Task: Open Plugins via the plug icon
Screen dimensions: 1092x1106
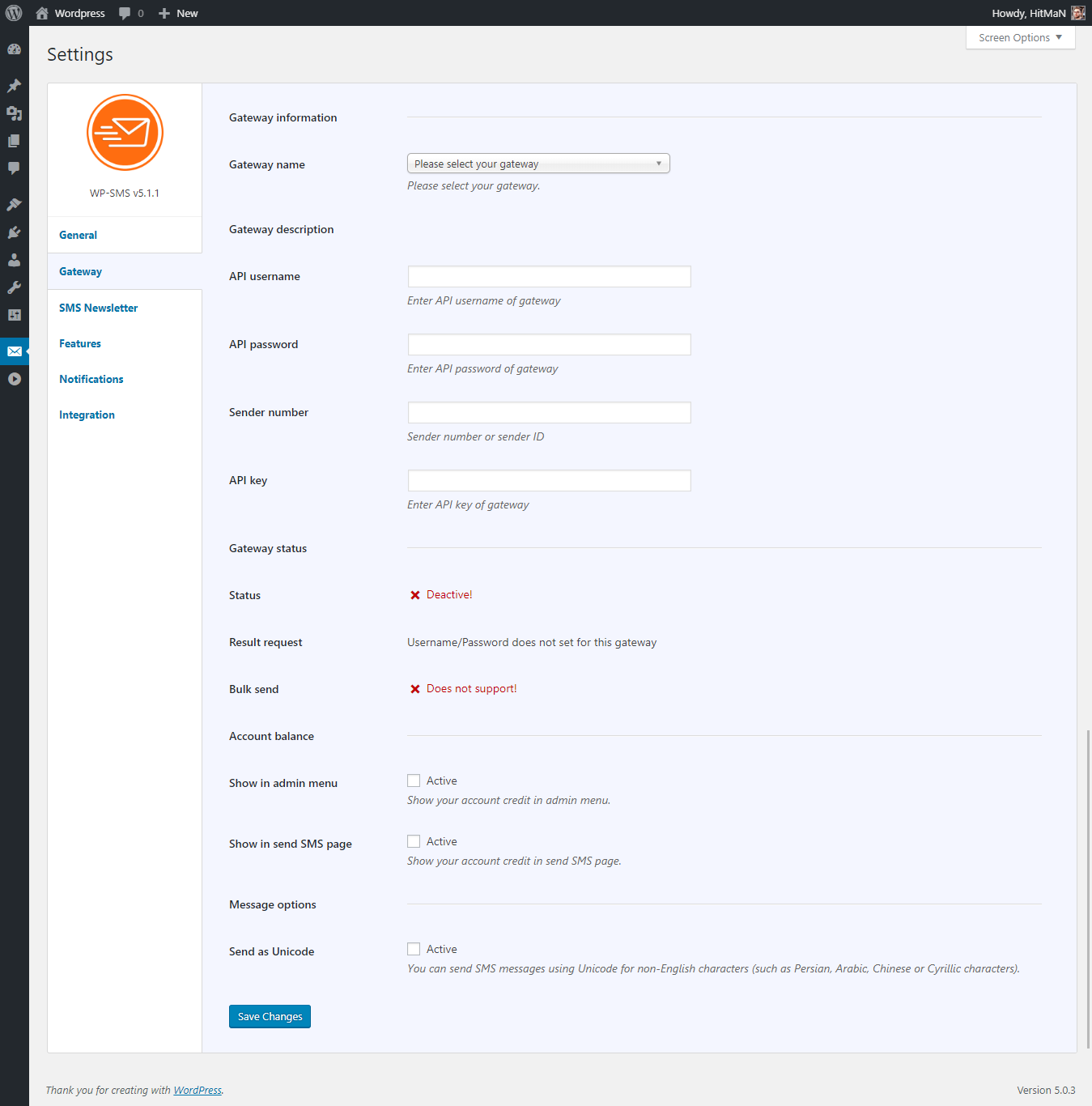Action: point(14,232)
